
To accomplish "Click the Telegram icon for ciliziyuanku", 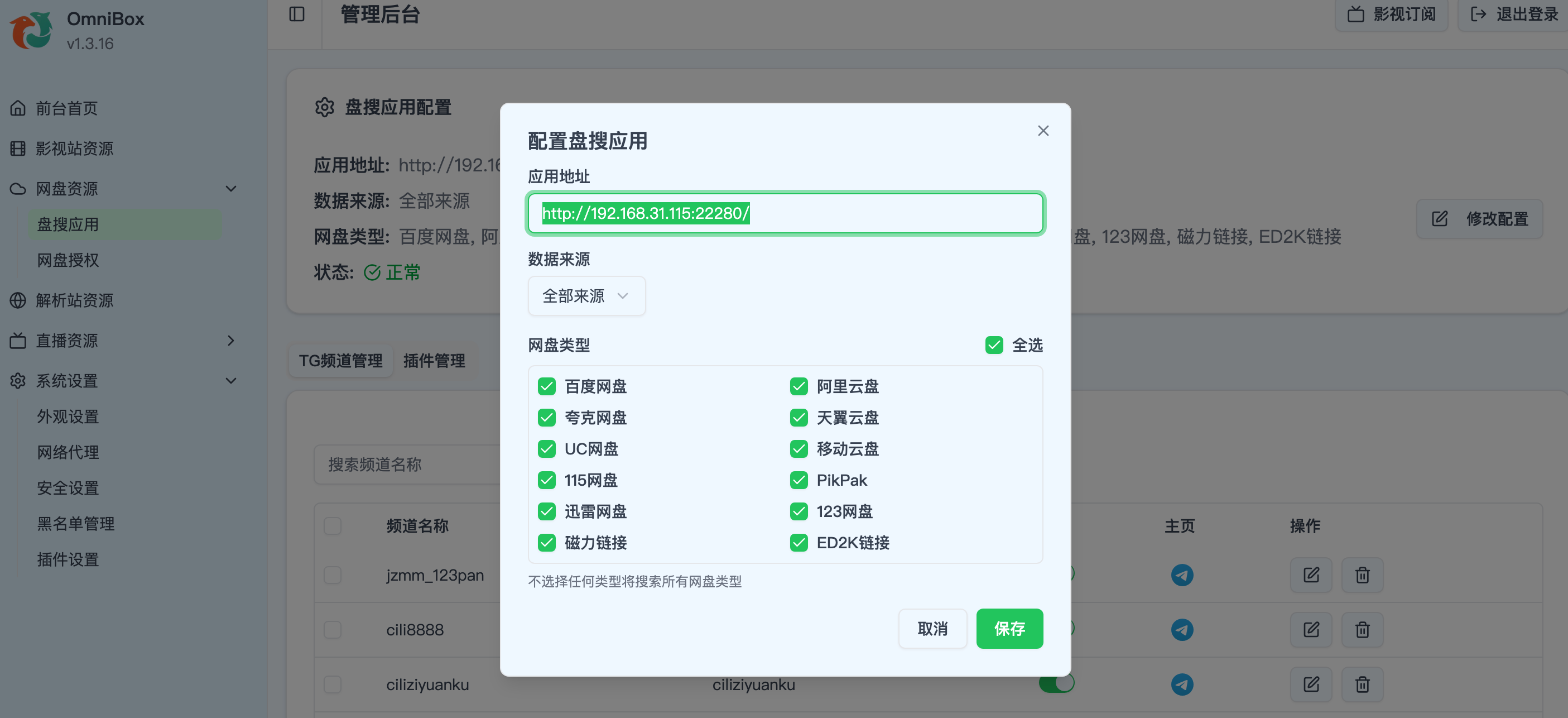I will (1181, 684).
